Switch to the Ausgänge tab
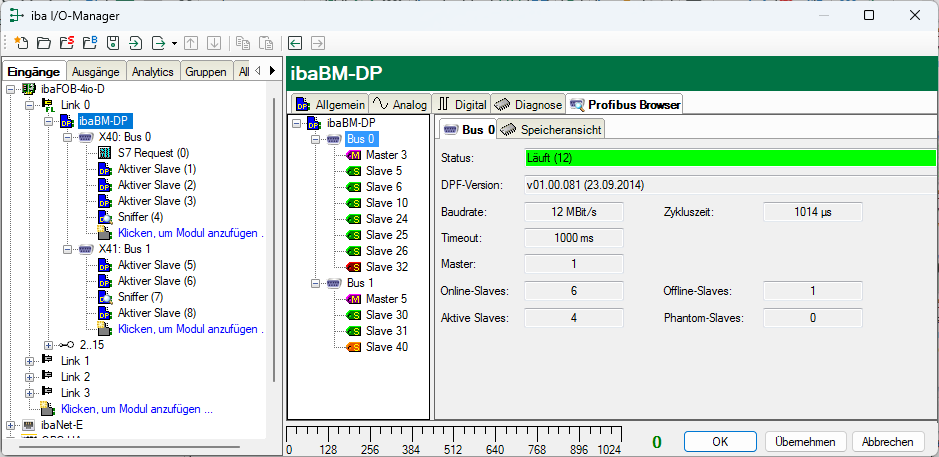Viewport: 939px width, 457px height. [96, 71]
